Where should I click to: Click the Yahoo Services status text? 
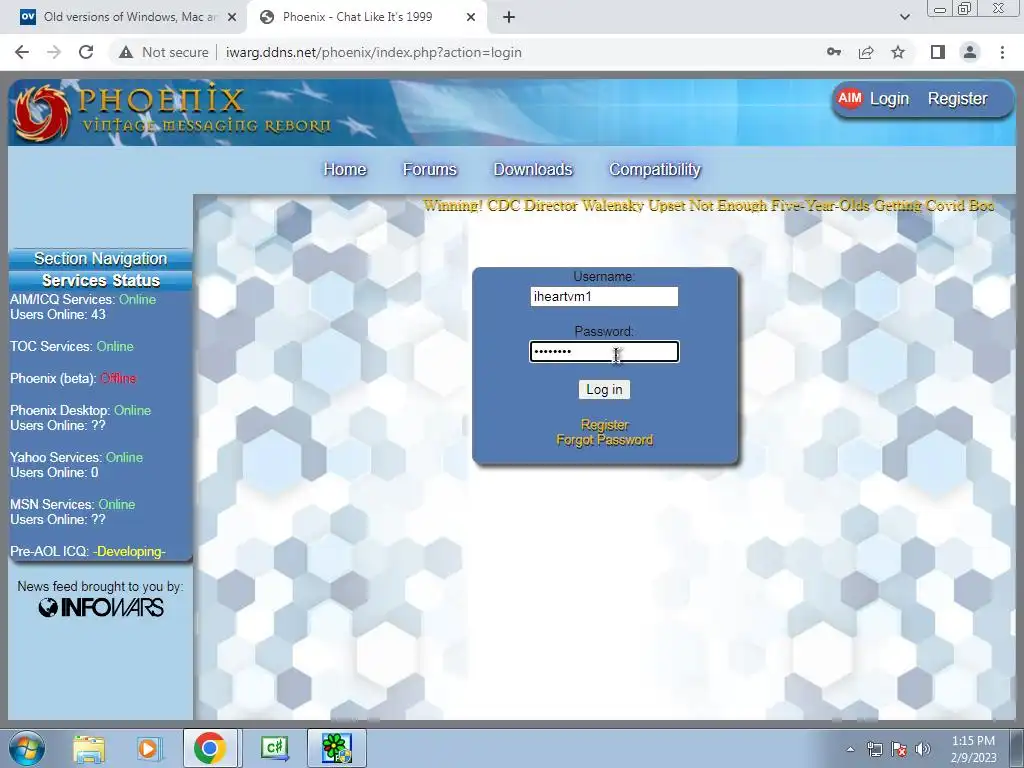click(76, 457)
